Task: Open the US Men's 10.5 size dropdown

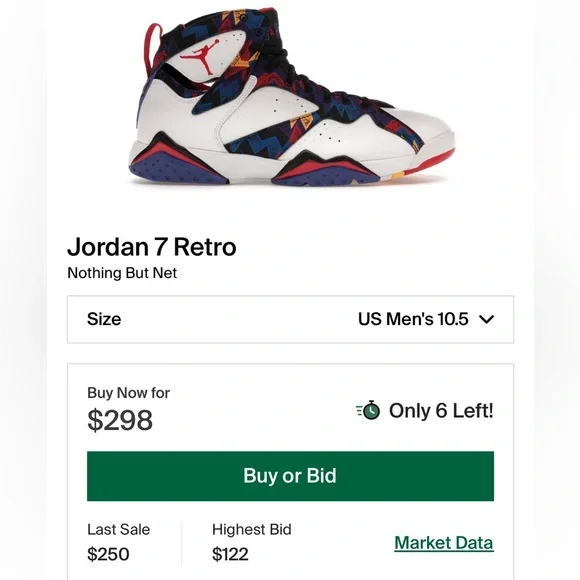Action: (x=426, y=319)
